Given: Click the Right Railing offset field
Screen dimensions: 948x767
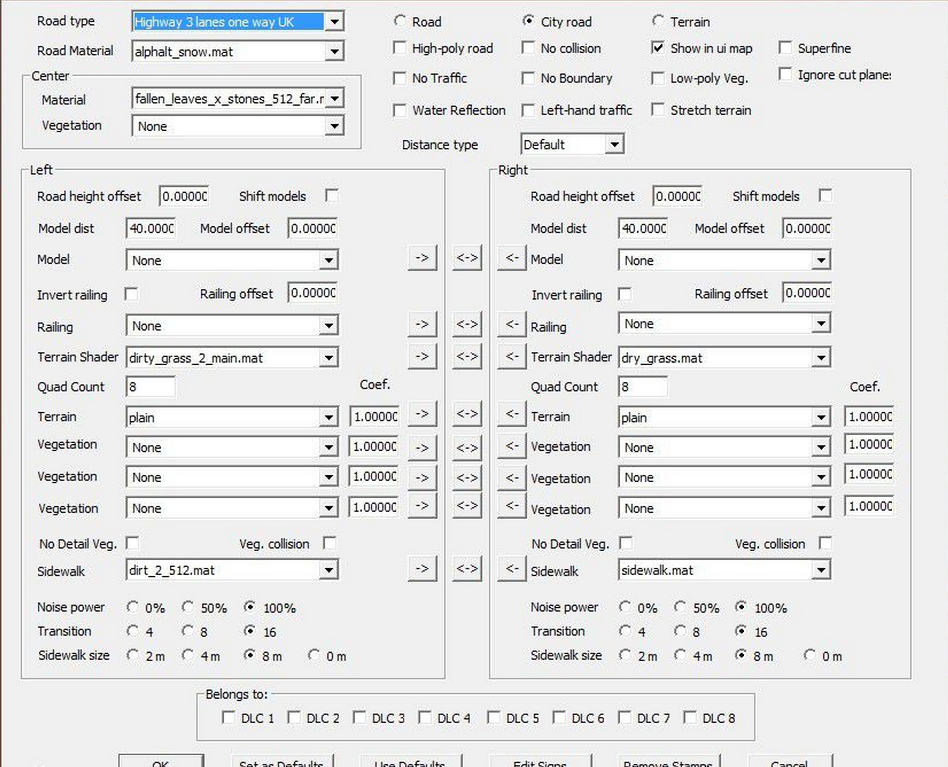Looking at the screenshot, I should [x=807, y=293].
